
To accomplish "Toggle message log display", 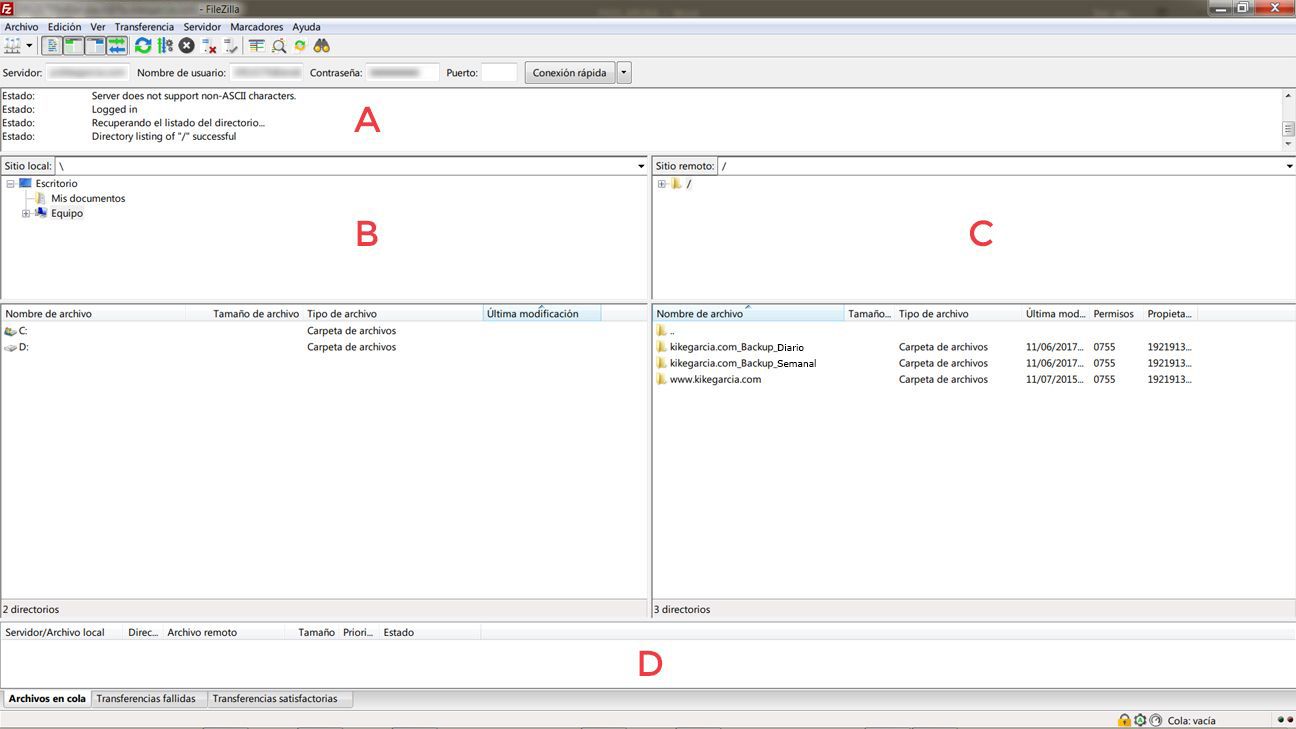I will tap(52, 45).
